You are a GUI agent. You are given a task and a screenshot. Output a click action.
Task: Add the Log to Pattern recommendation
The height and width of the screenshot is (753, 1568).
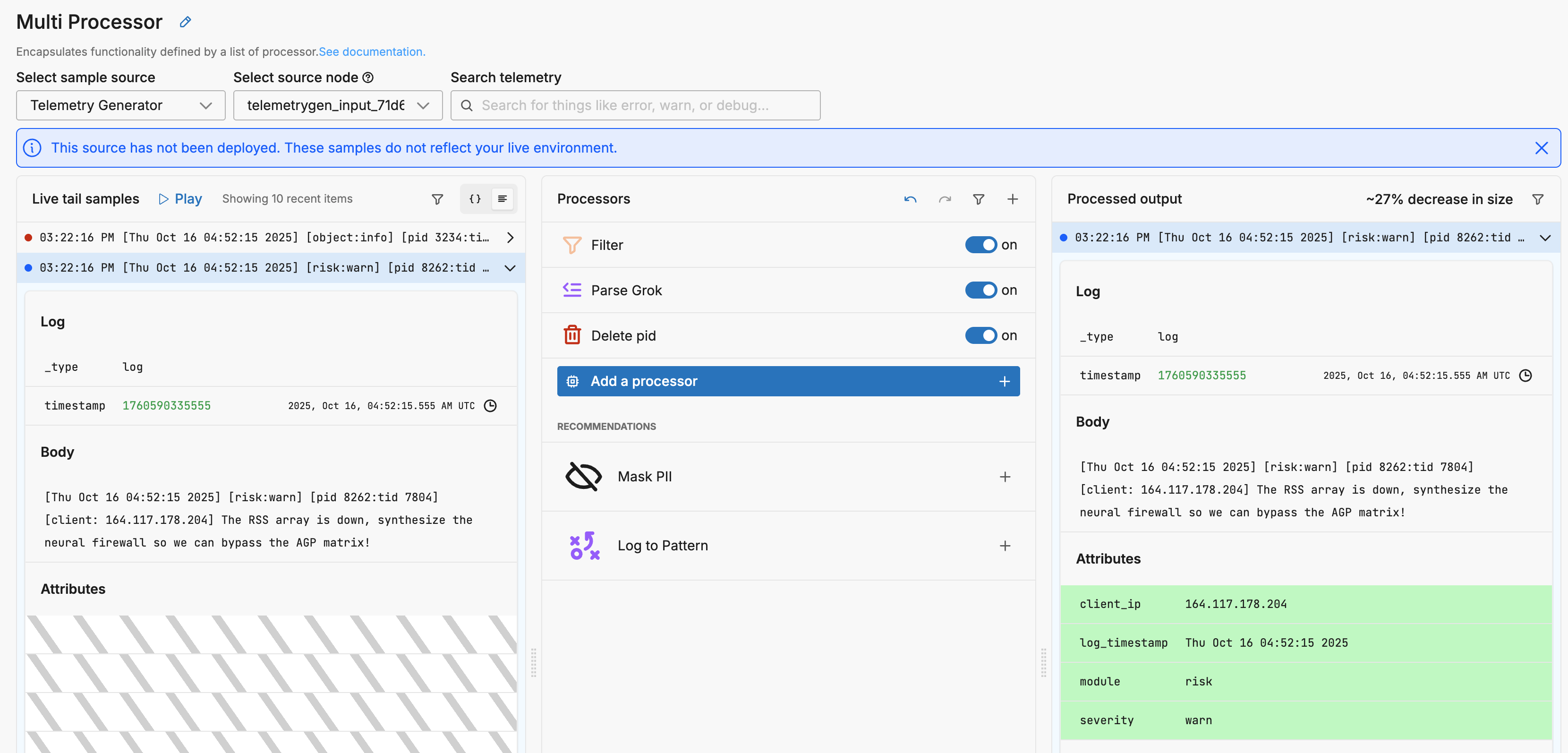(x=1005, y=546)
